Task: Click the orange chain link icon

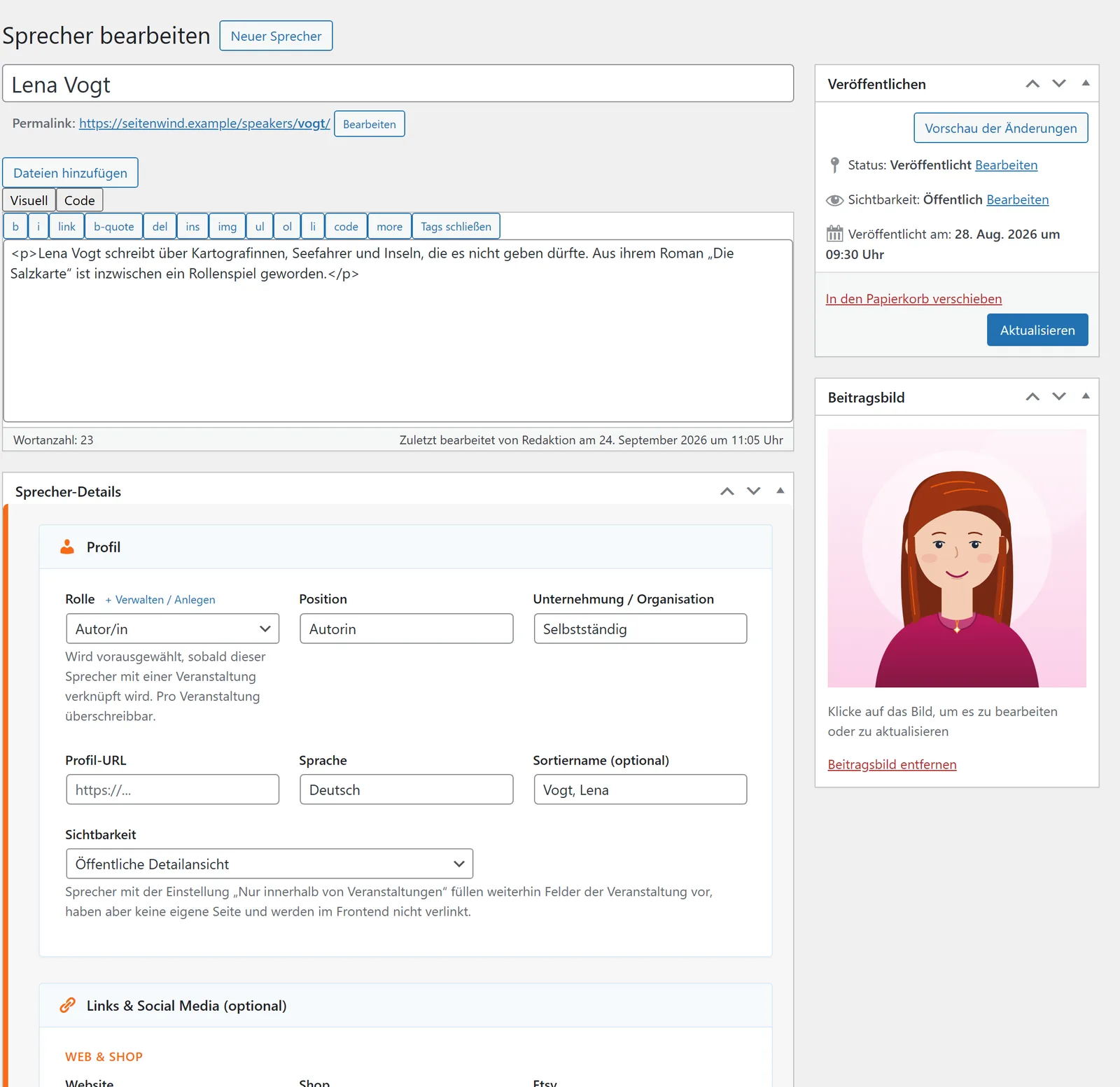Action: pyautogui.click(x=67, y=1005)
